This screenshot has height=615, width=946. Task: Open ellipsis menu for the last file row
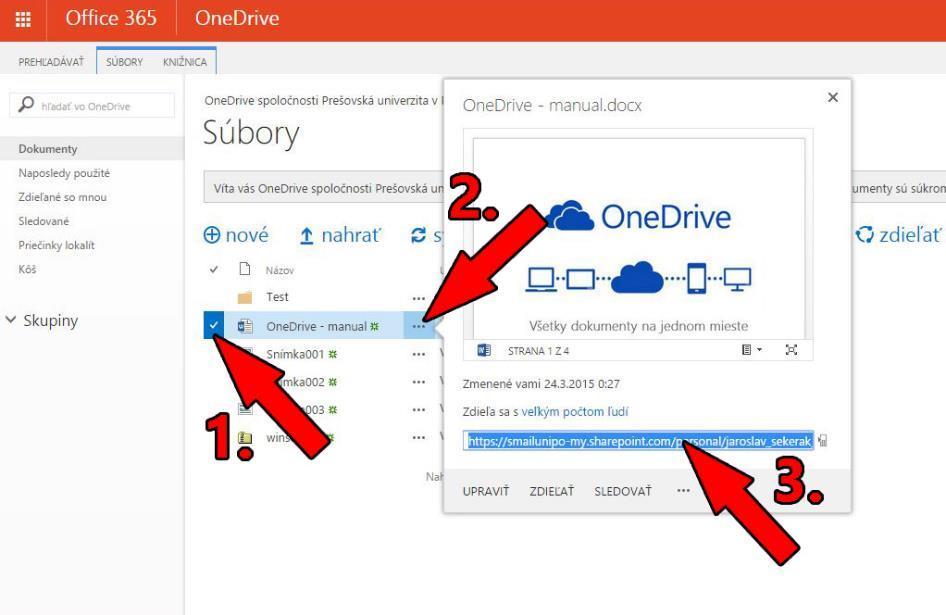pos(419,438)
